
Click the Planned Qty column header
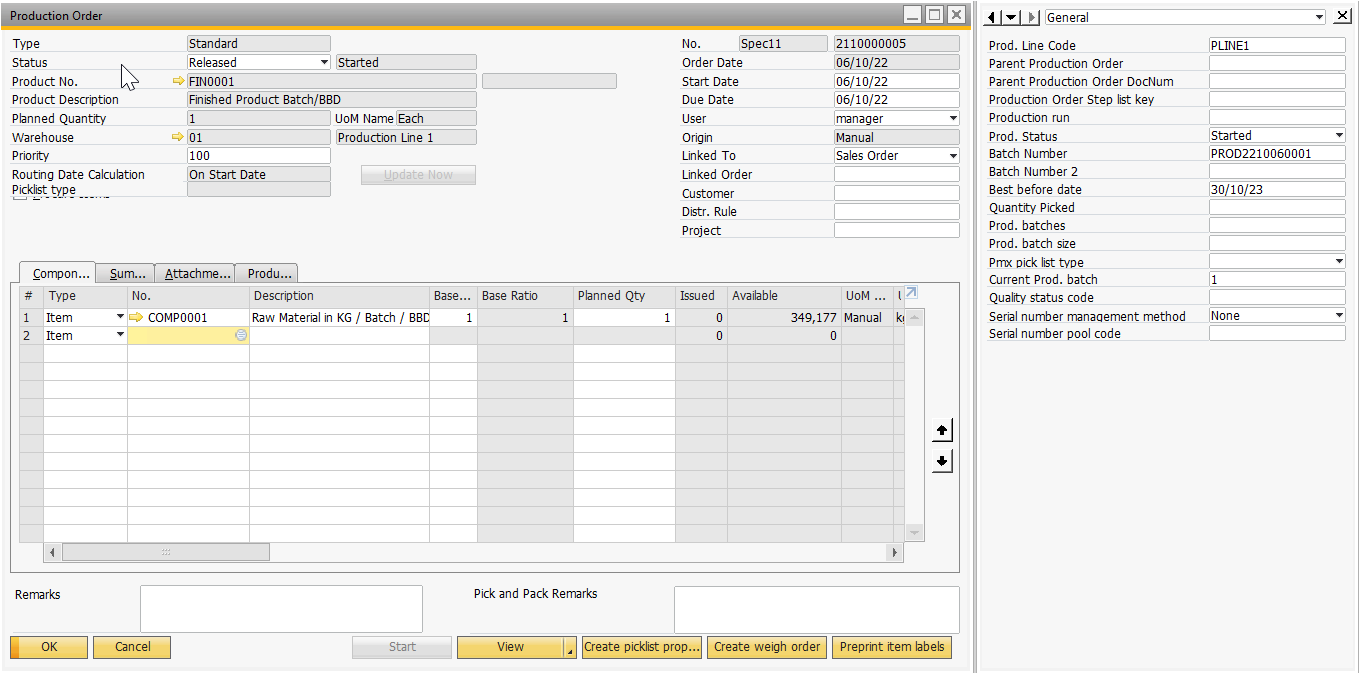625,296
